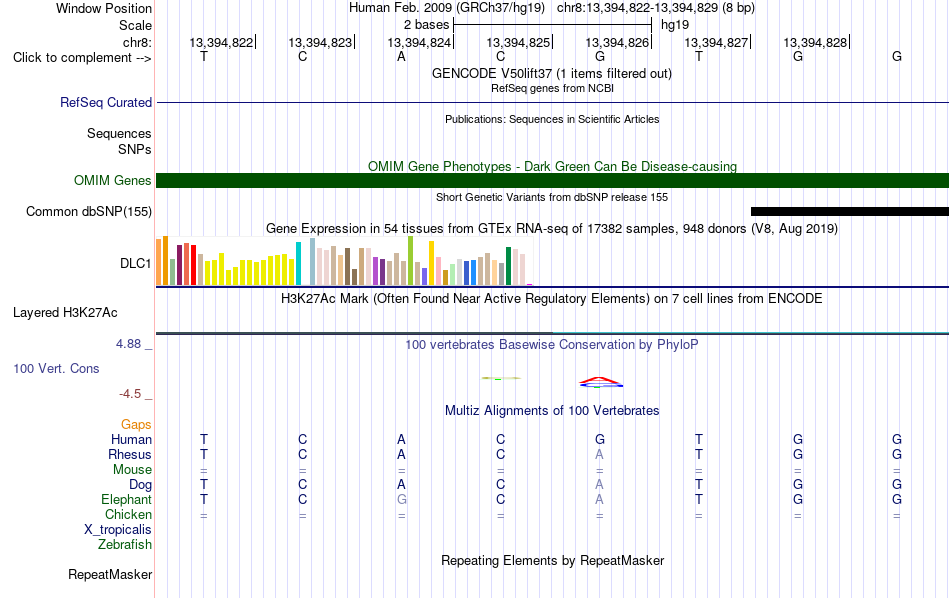Click the black dbSNP variant bar
Viewport: 950px width, 598px height.
849,211
